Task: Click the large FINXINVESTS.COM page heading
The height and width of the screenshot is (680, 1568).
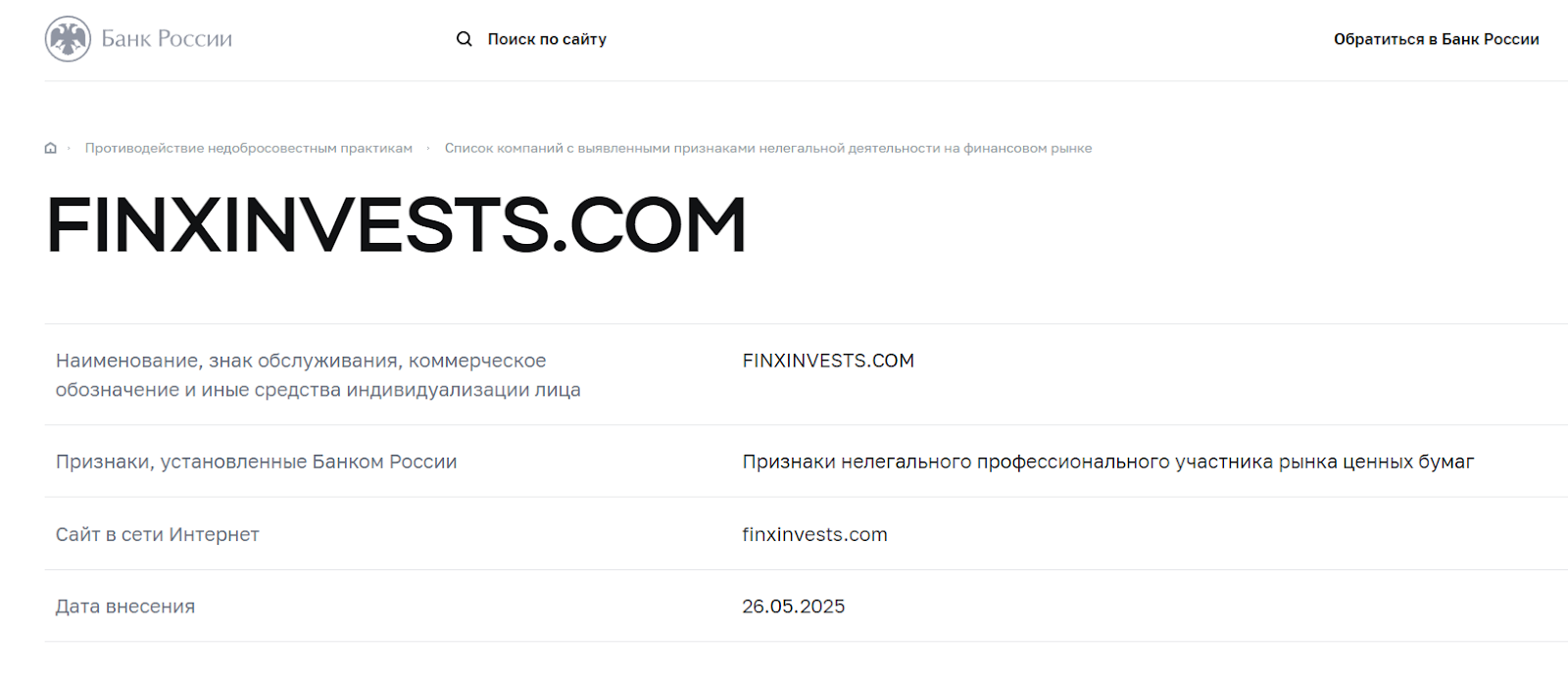Action: tap(396, 224)
